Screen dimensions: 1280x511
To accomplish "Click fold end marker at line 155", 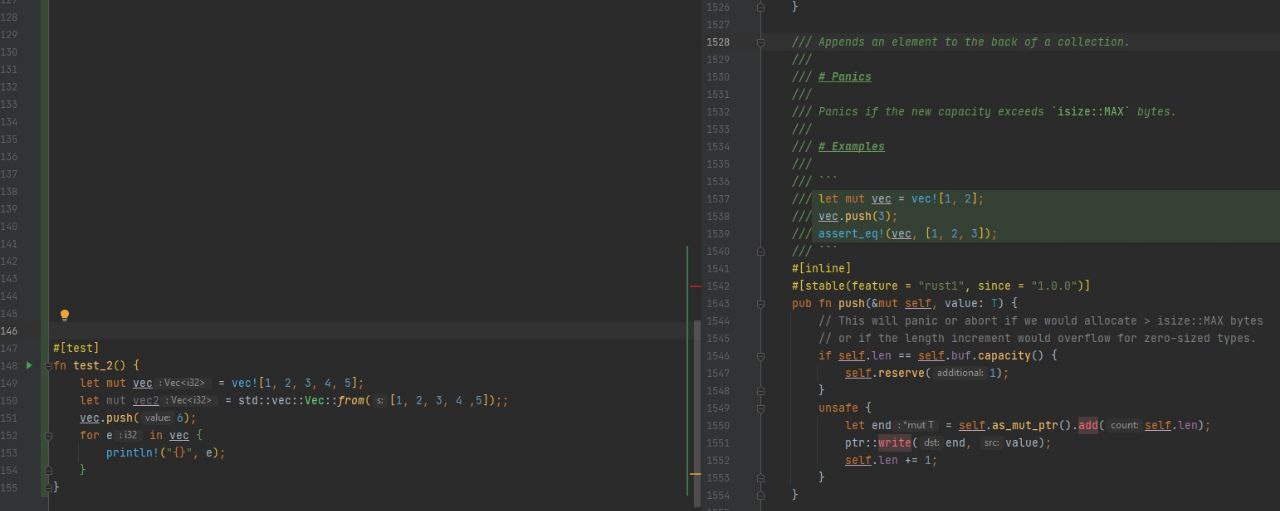I will (x=47, y=487).
